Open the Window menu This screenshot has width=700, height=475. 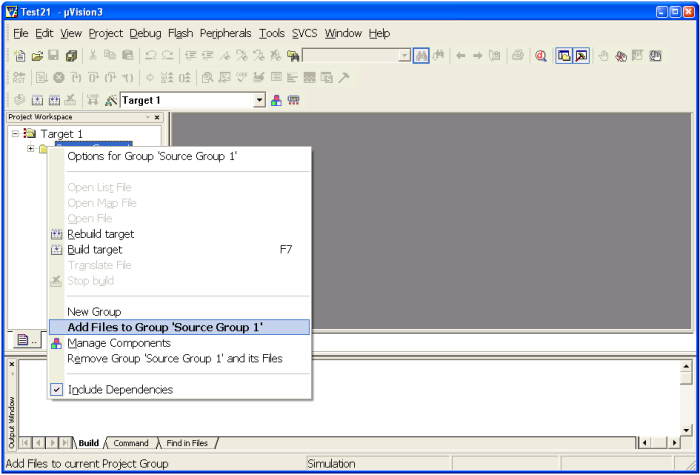(343, 33)
